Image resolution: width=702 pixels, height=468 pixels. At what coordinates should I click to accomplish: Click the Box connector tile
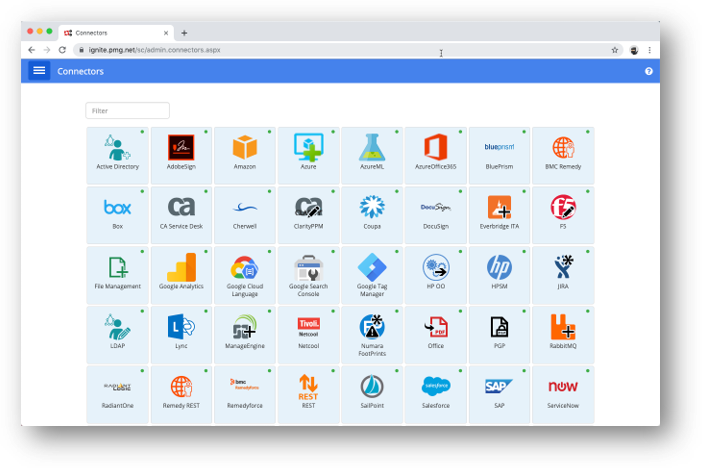point(118,215)
